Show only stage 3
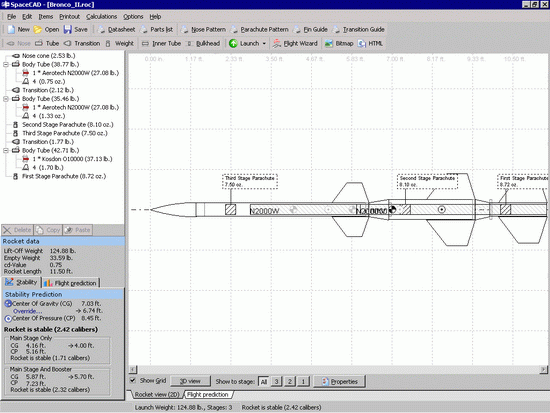Screen dimensions: 550x413 [276, 381]
